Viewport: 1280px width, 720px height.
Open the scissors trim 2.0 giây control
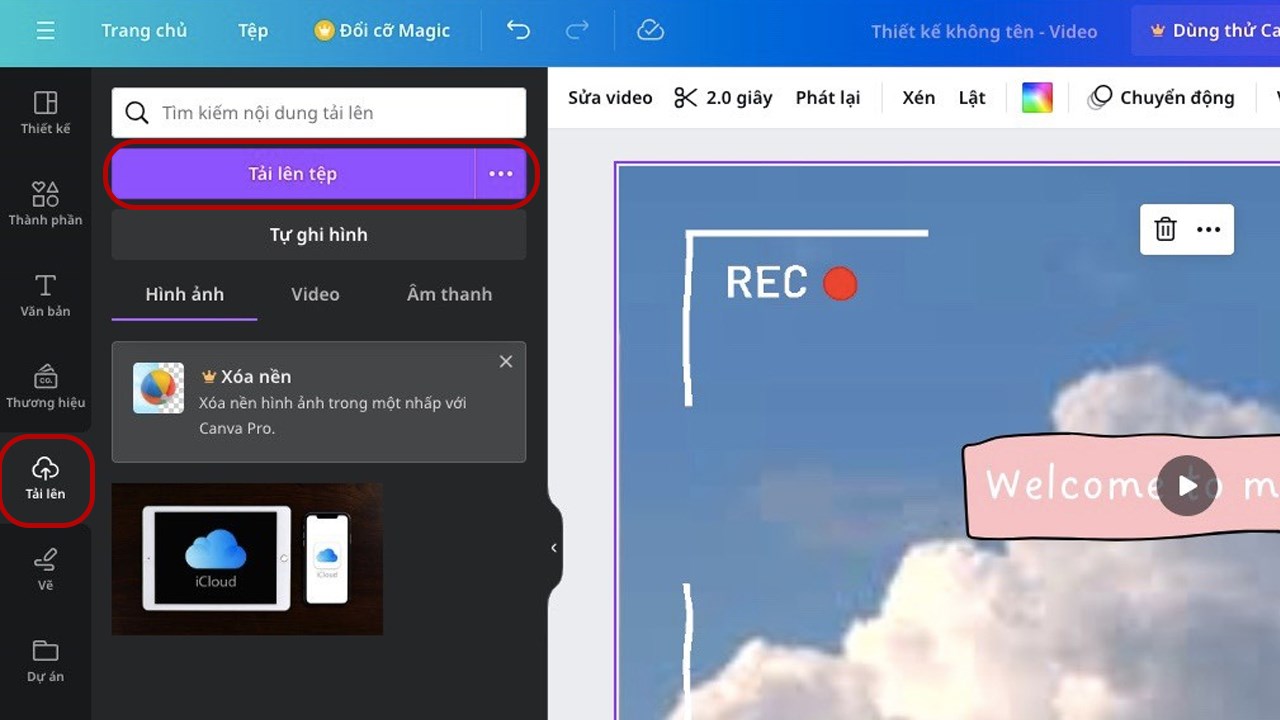(723, 98)
